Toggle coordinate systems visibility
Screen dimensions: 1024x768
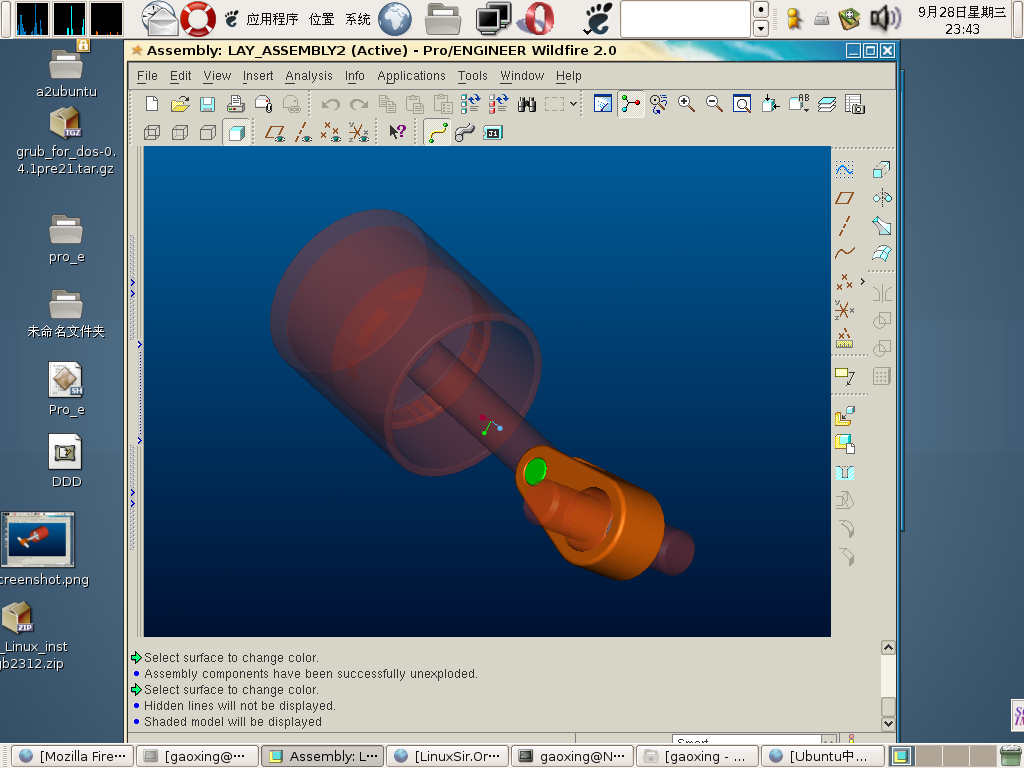(359, 133)
